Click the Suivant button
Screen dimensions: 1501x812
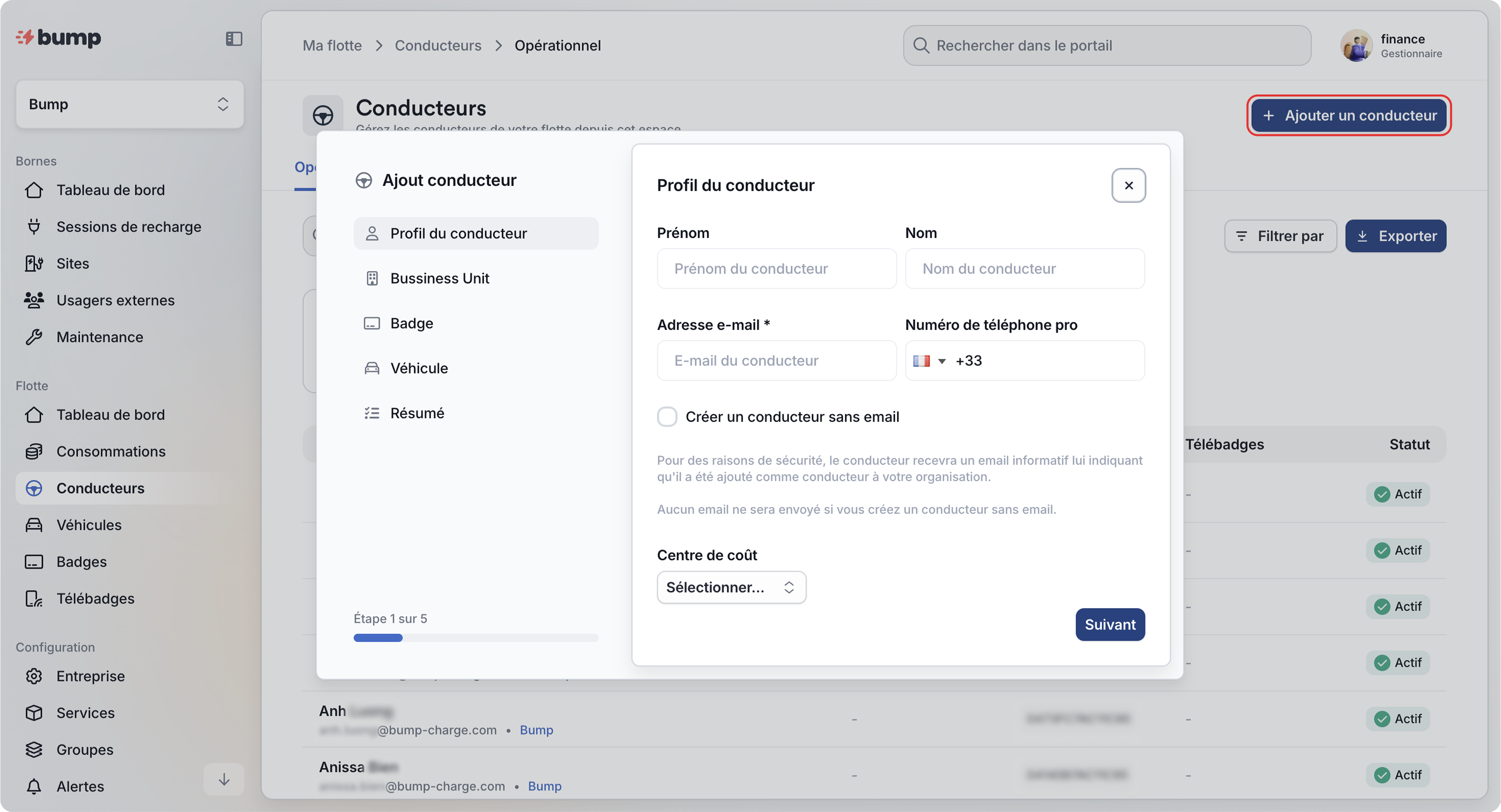(1110, 625)
